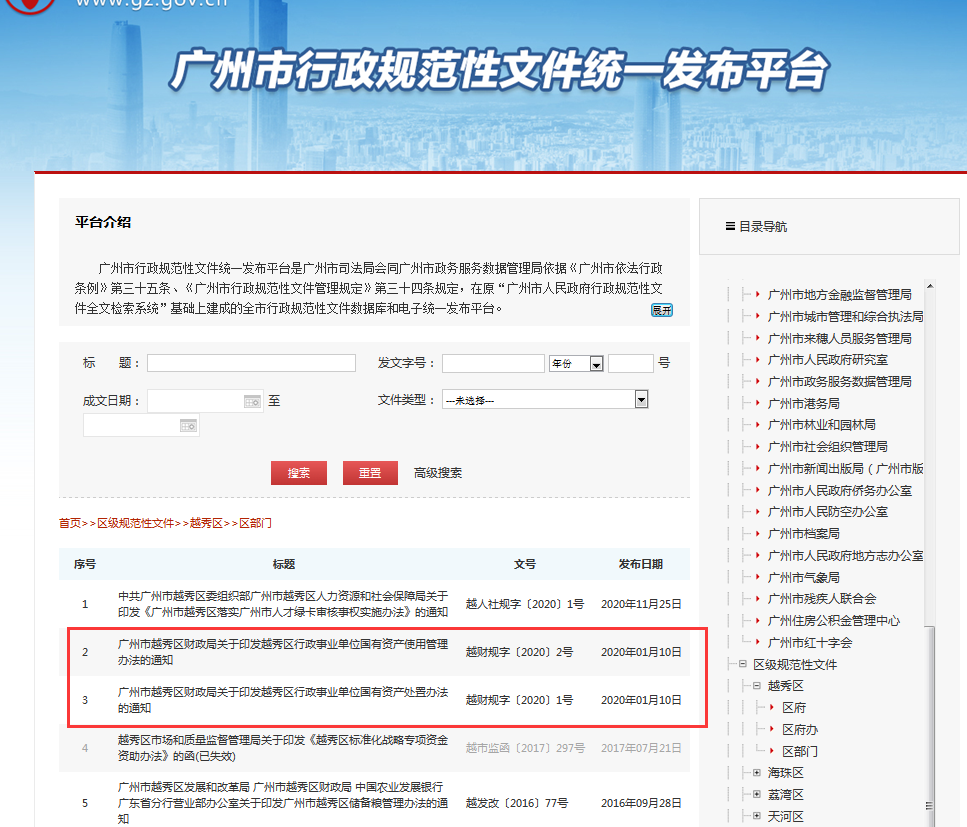This screenshot has width=967, height=827.
Task: Open the start date calendar picker
Action: pyautogui.click(x=251, y=401)
